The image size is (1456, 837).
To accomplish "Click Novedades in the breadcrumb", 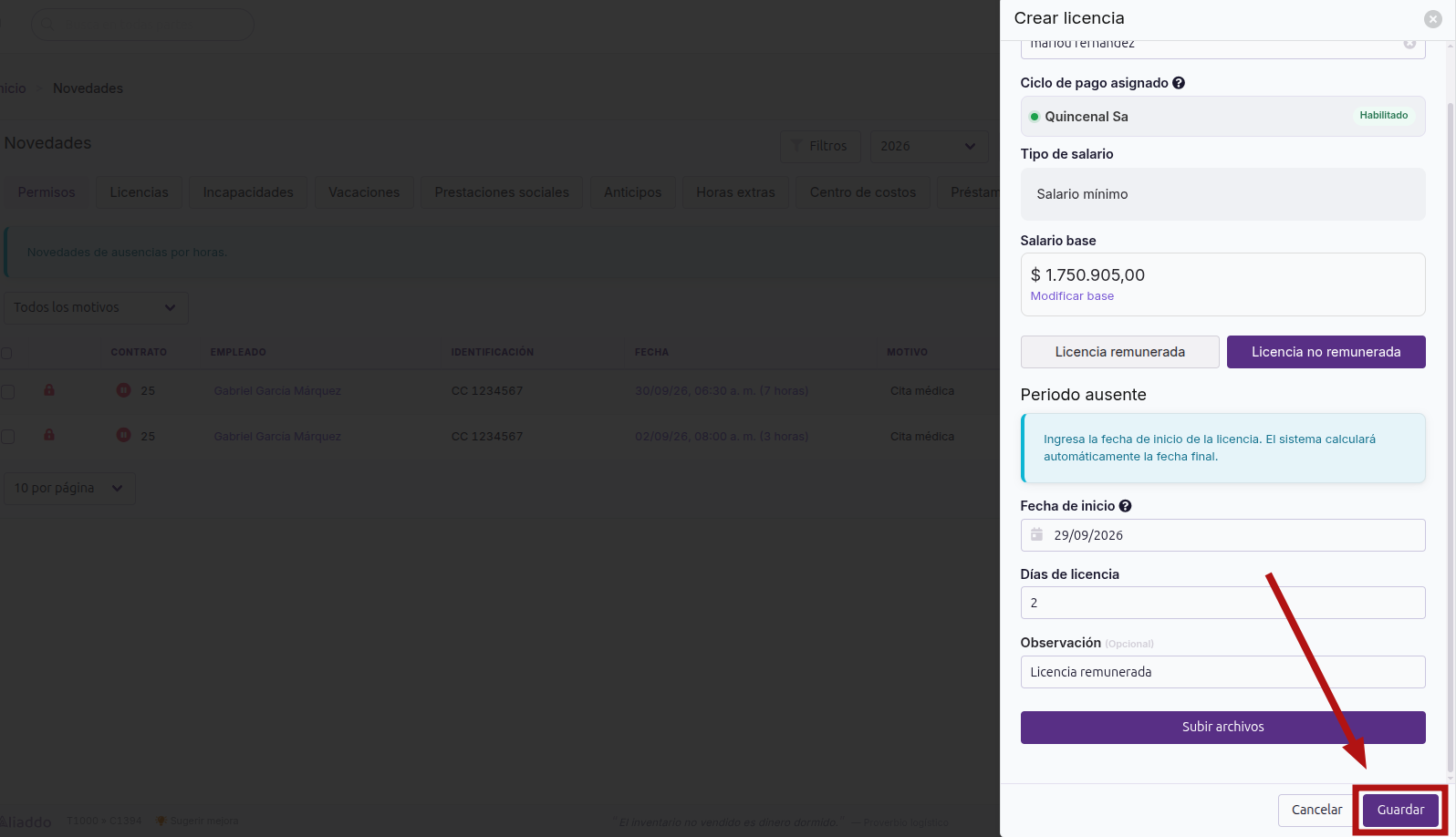I will (88, 88).
